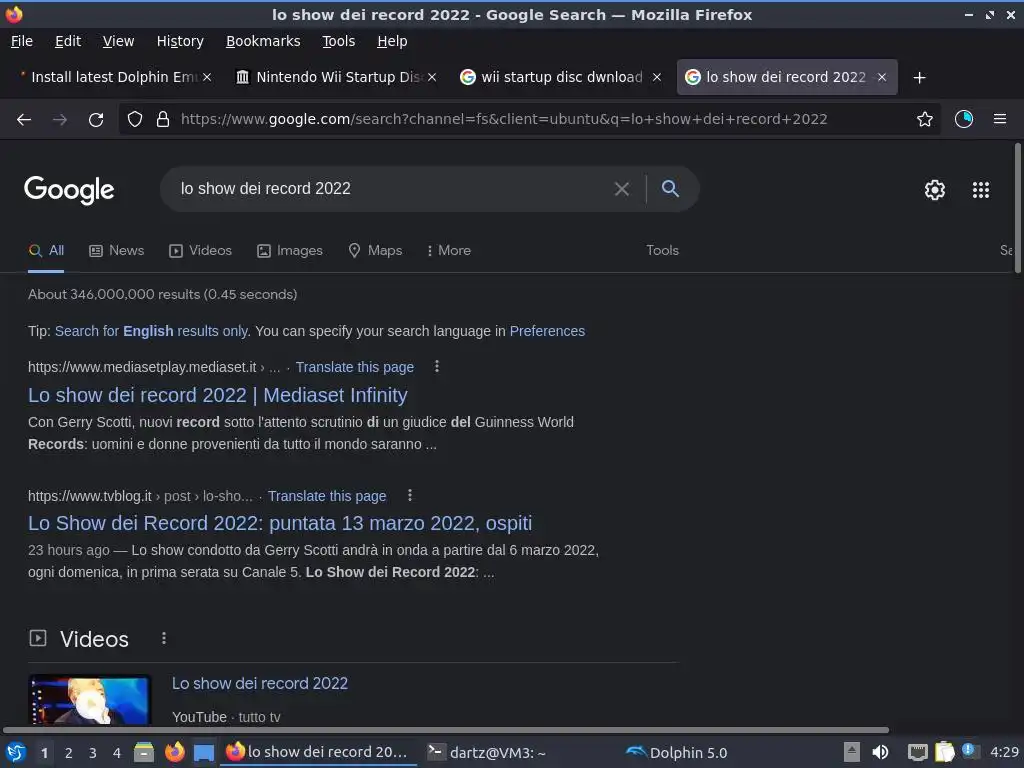Click the Google logo
1024x768 pixels.
pyautogui.click(x=69, y=190)
